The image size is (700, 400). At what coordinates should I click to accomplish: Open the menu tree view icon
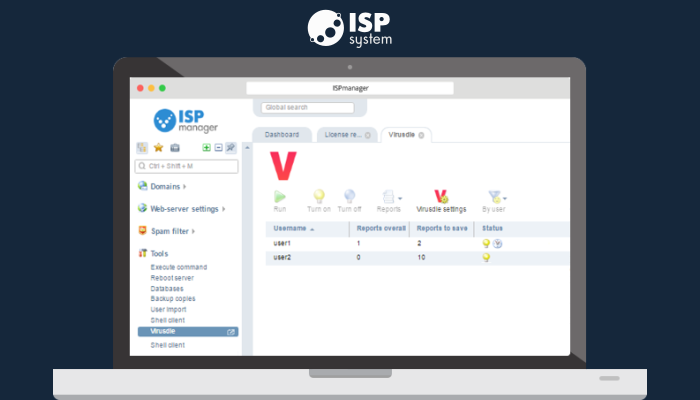[x=142, y=148]
